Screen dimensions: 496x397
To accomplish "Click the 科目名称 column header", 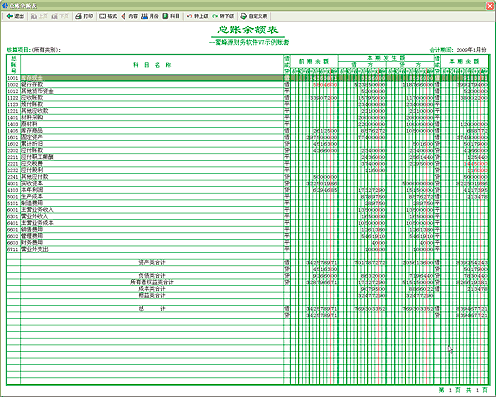I will (x=152, y=65).
